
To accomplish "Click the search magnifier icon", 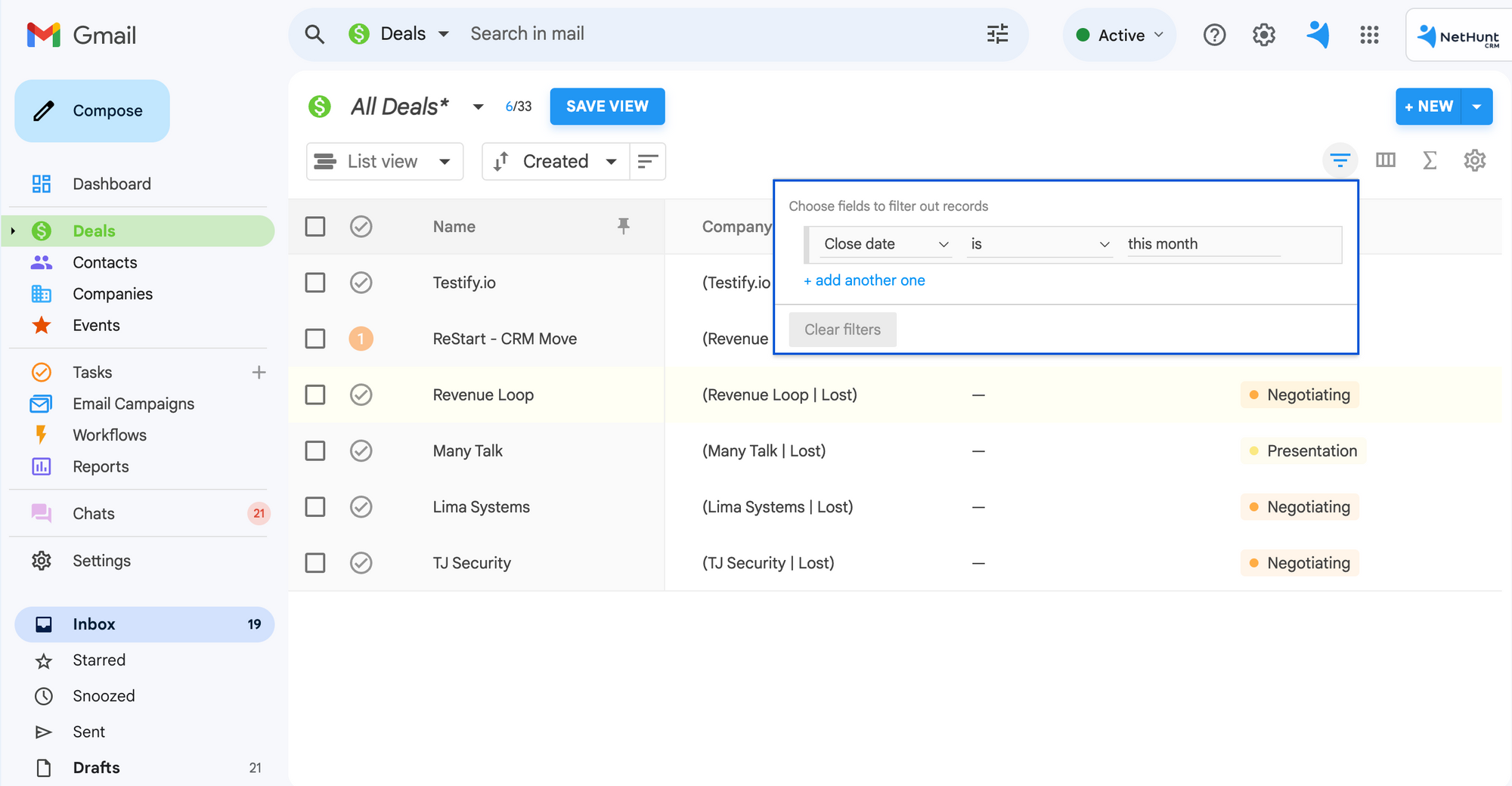I will tap(314, 34).
